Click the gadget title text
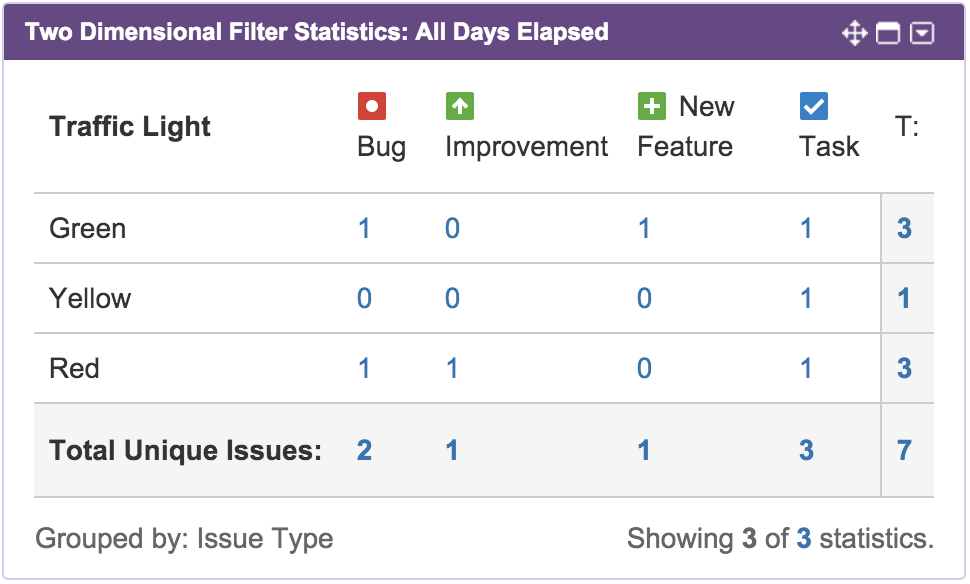The width and height of the screenshot is (970, 584). click(x=317, y=32)
